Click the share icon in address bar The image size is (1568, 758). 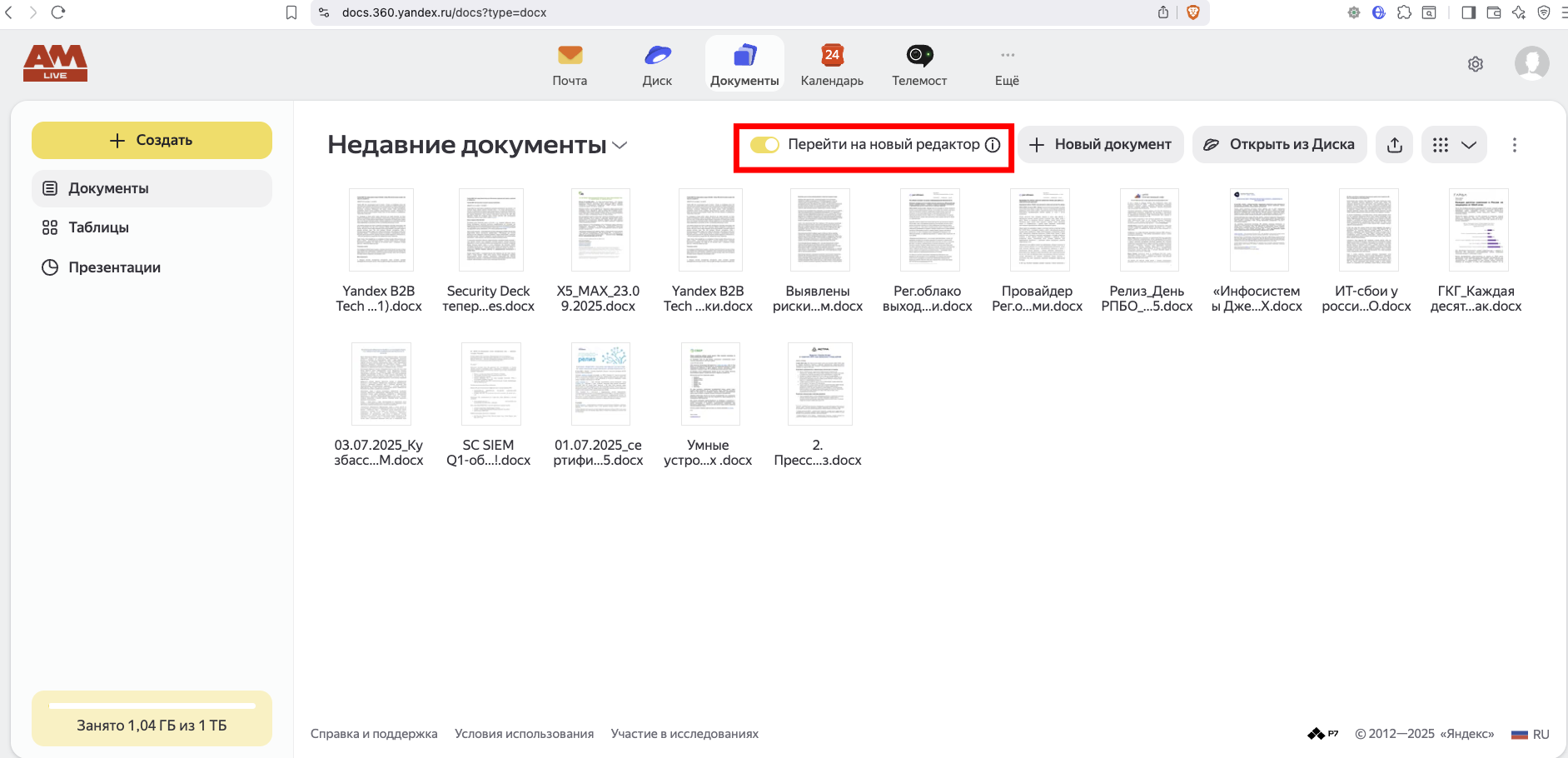tap(1163, 12)
